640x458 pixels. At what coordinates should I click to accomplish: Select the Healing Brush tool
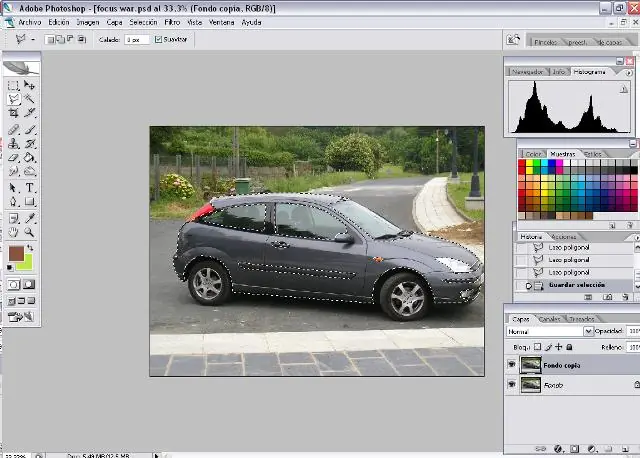[13, 130]
